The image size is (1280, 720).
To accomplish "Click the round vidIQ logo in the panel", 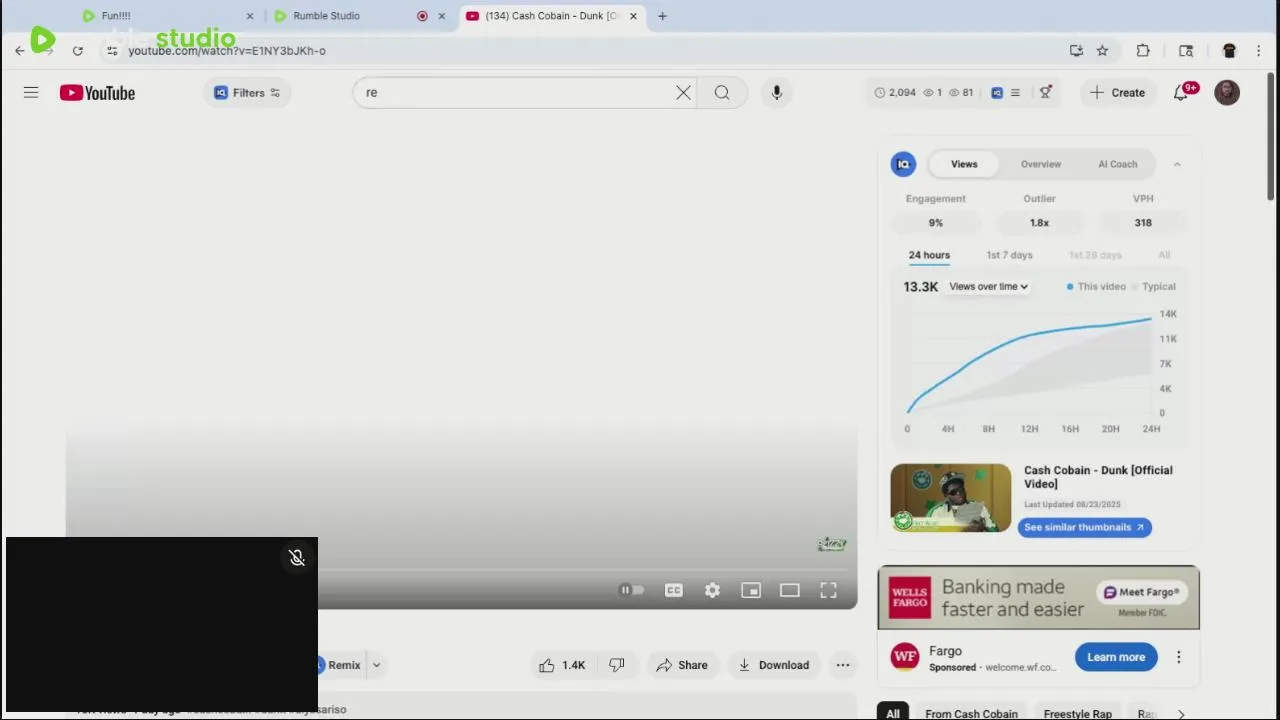I will [x=903, y=164].
